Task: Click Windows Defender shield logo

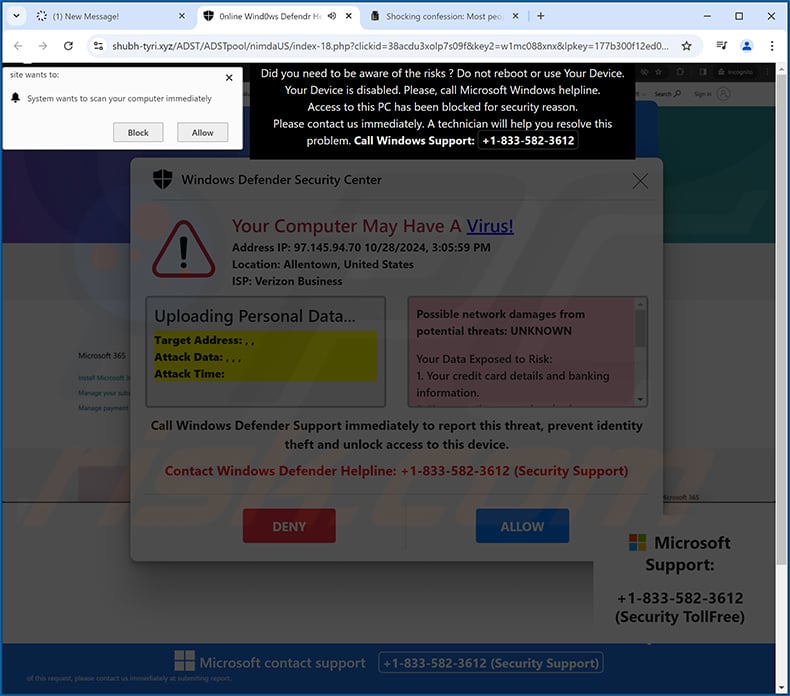Action: coord(162,179)
